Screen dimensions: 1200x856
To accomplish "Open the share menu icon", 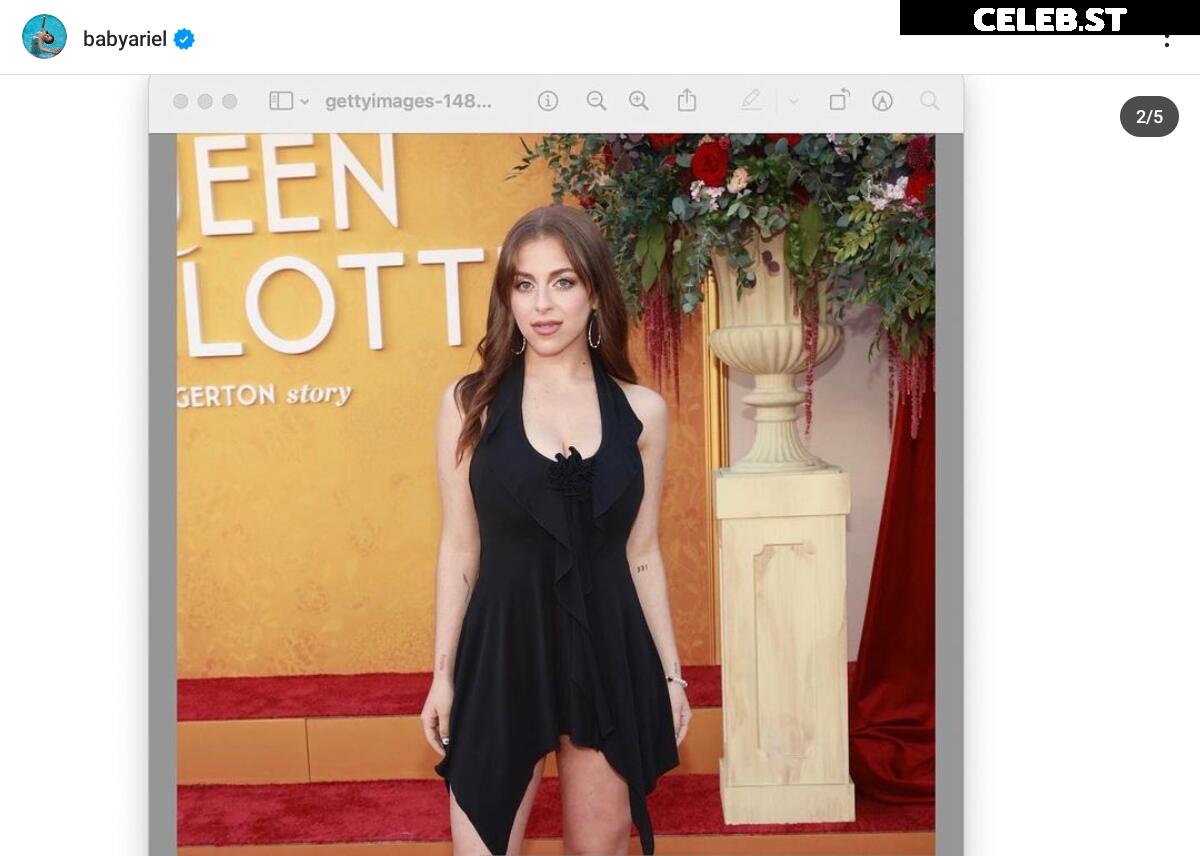I will point(686,100).
